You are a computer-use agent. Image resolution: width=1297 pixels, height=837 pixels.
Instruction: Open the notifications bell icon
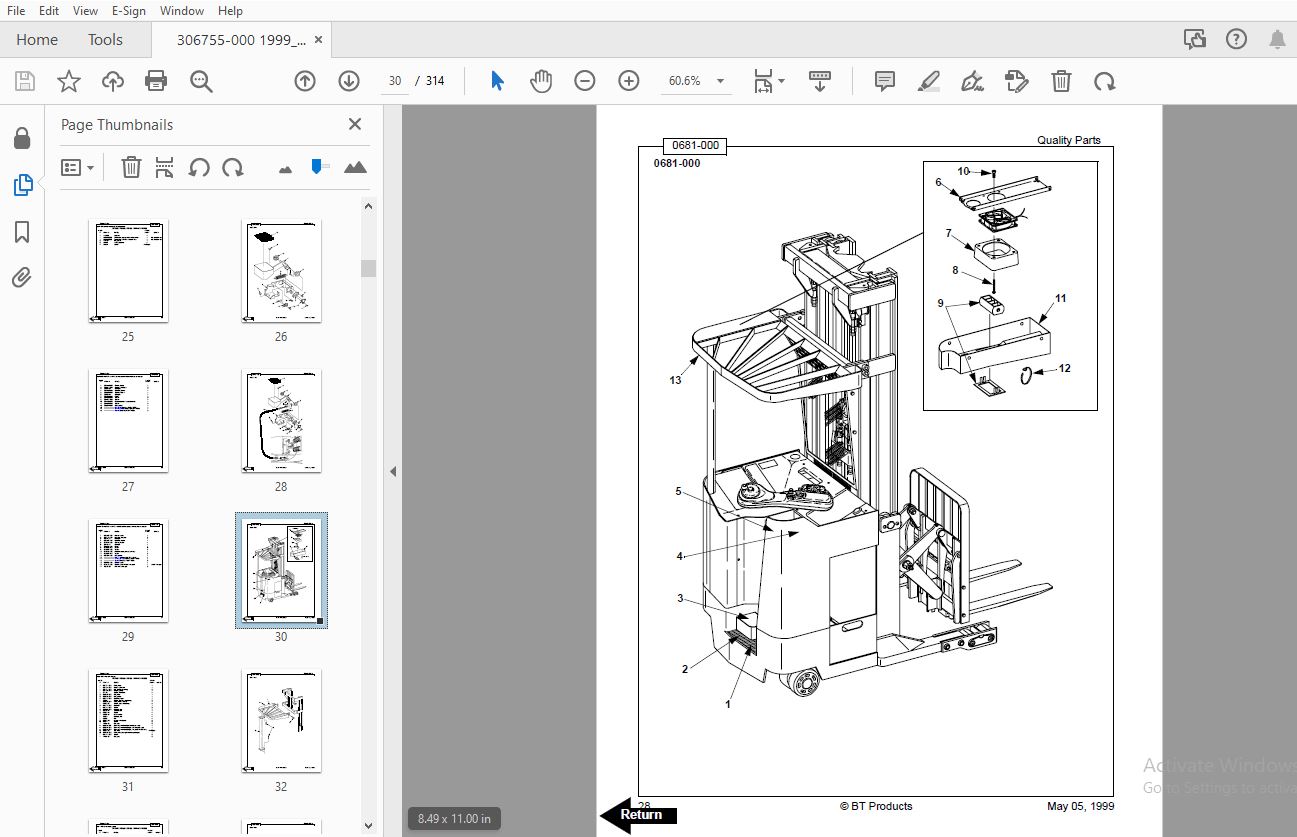click(x=1277, y=39)
